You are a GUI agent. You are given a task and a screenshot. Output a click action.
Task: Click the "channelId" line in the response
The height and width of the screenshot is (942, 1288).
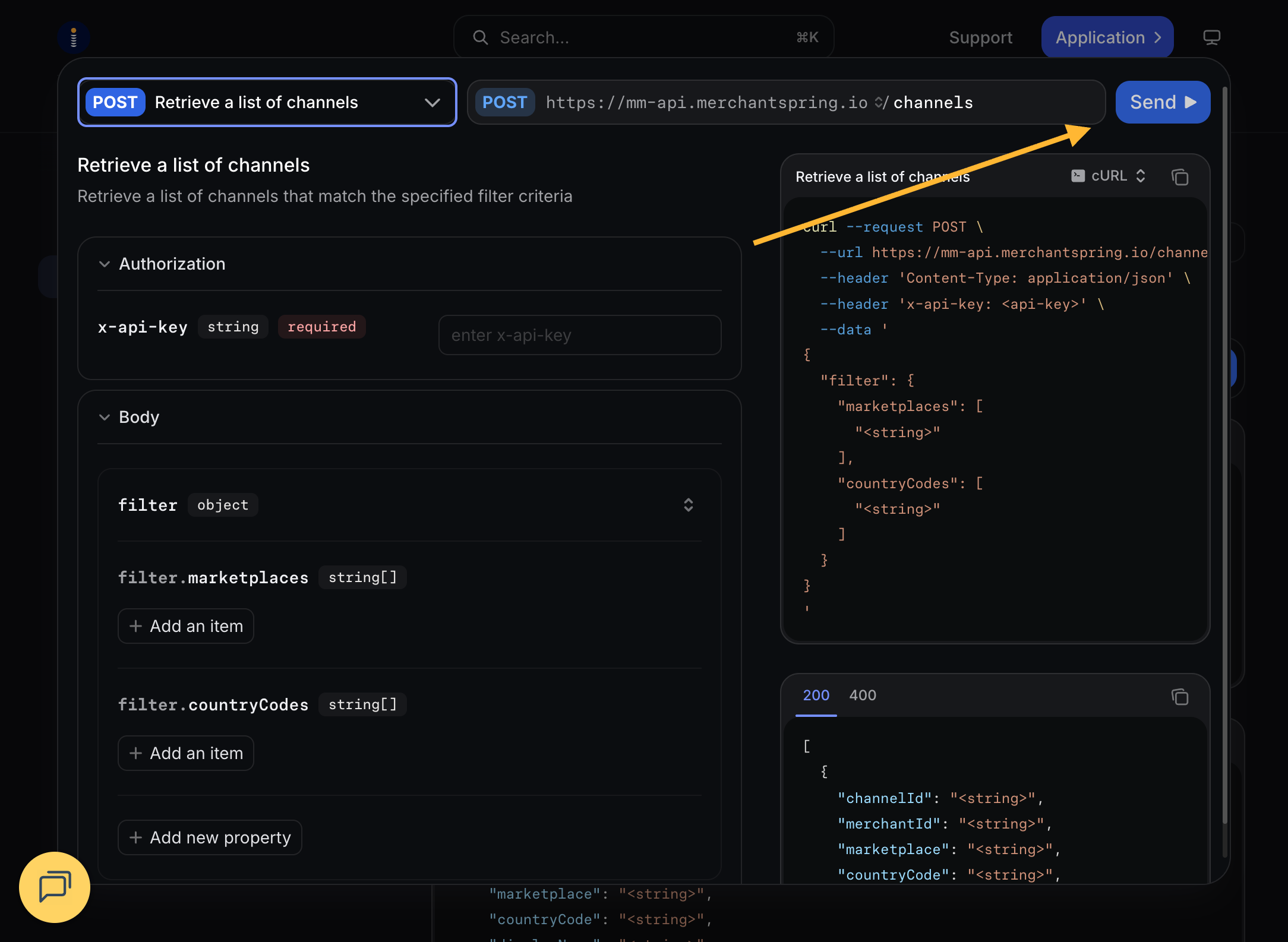(x=940, y=798)
